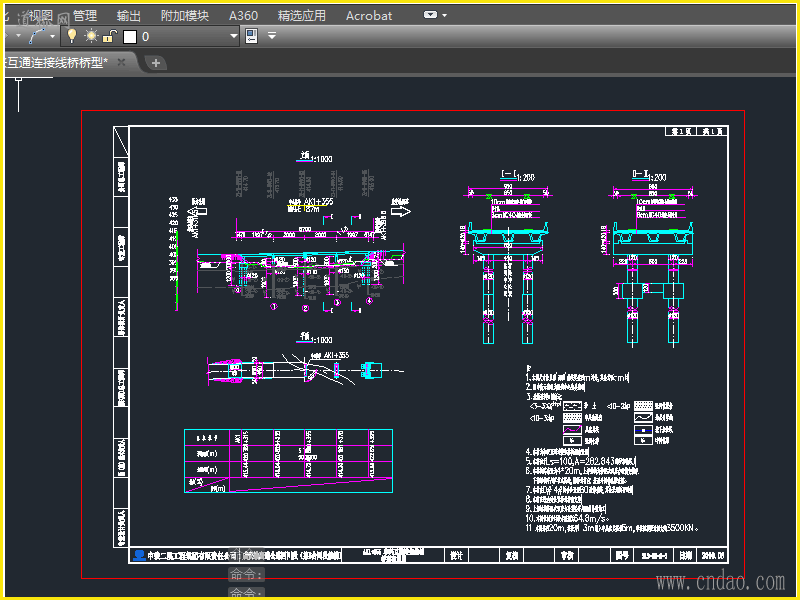Viewport: 800px width, 600px height.
Task: Toggle layer on/off lightbulb icon
Action: point(72,36)
